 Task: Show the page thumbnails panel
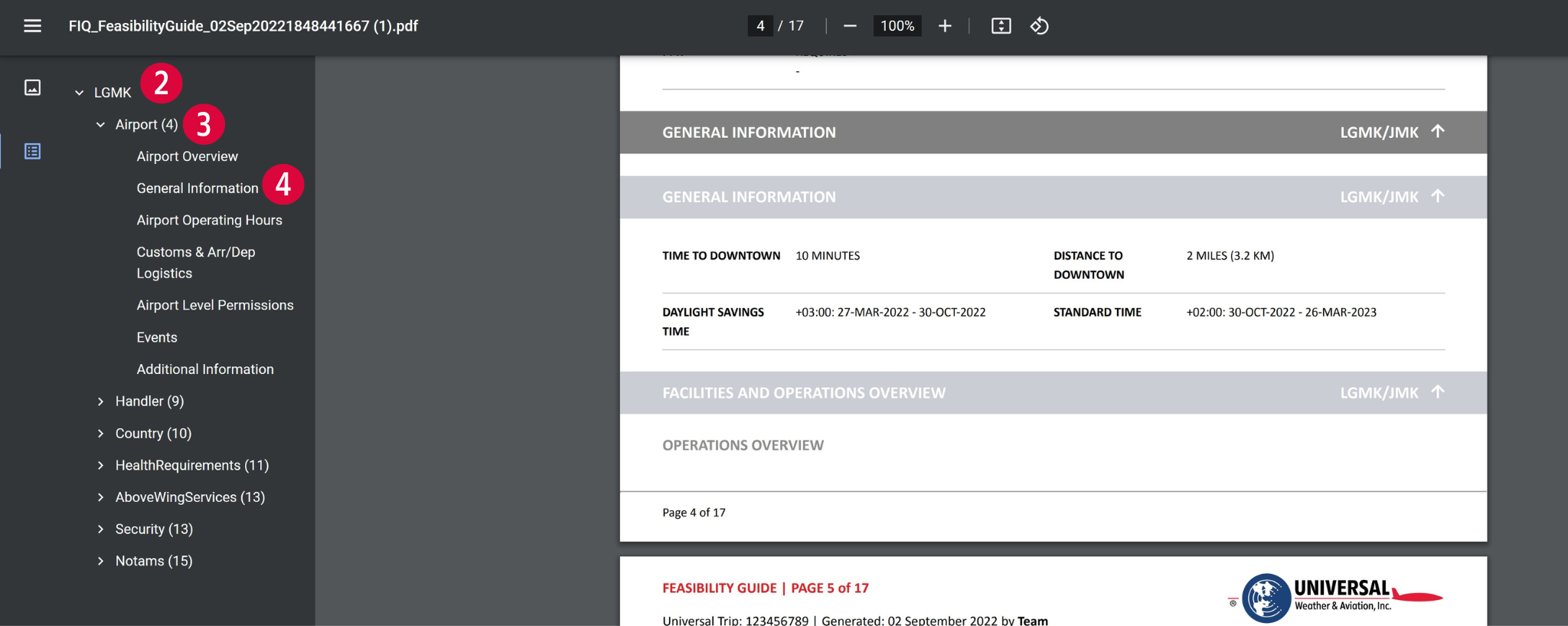pos(32,87)
